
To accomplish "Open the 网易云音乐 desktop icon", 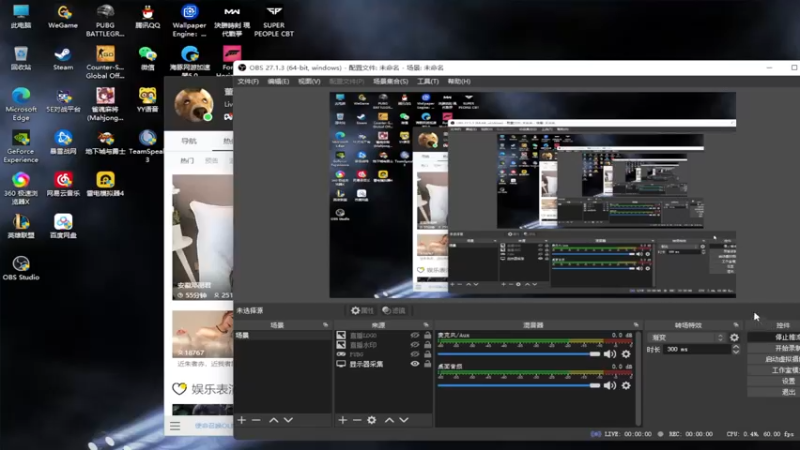I will (63, 184).
